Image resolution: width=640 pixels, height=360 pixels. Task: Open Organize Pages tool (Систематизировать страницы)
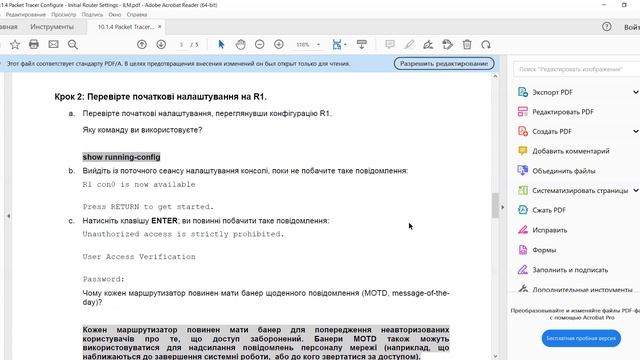(x=580, y=191)
